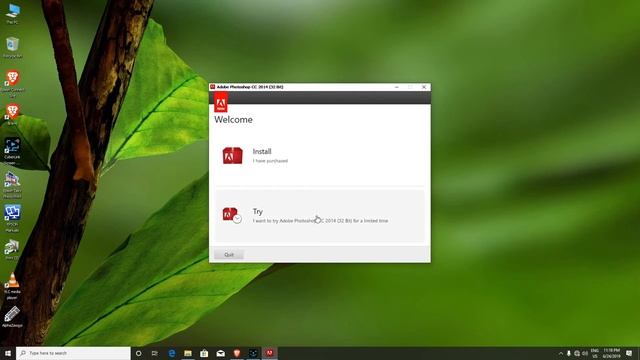Close the Adobe Photoshop installer window

[x=424, y=87]
